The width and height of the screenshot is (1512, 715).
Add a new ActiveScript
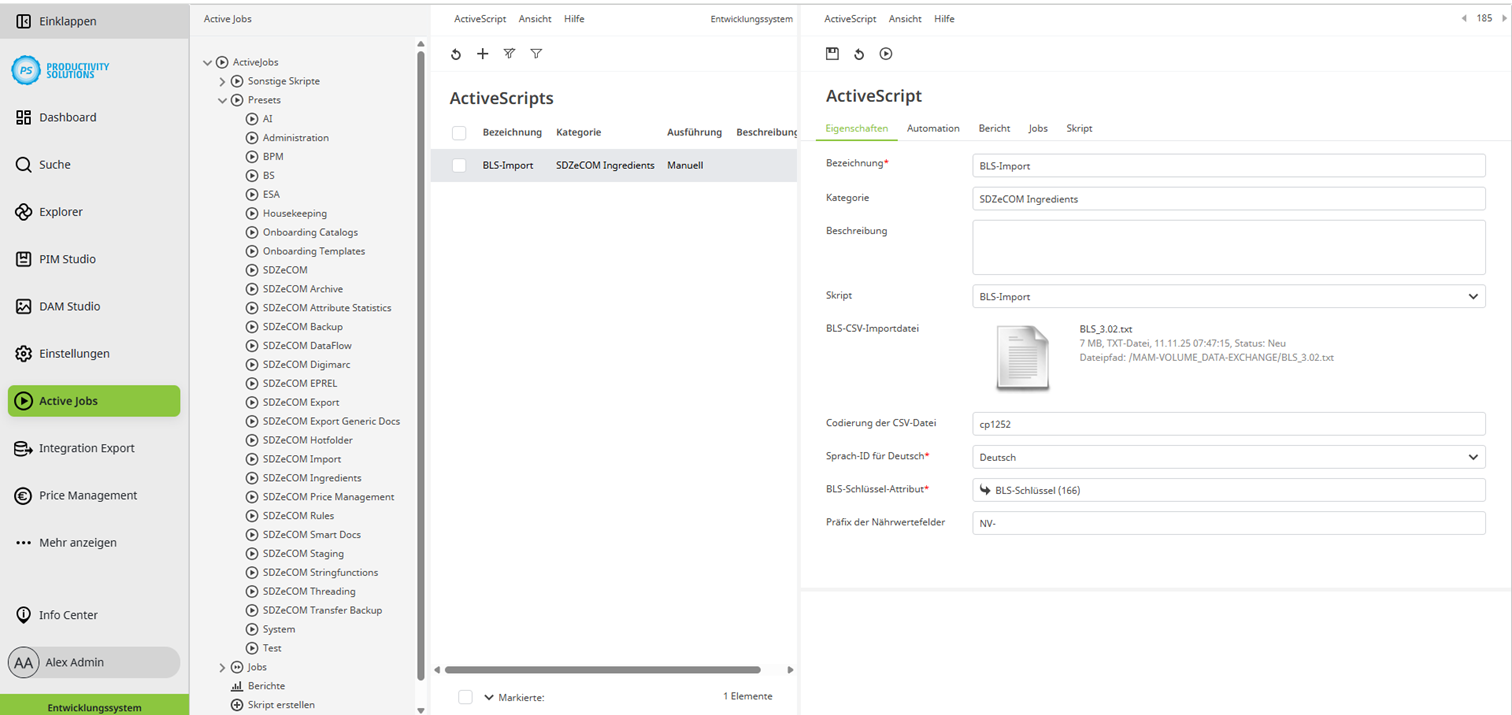click(483, 54)
